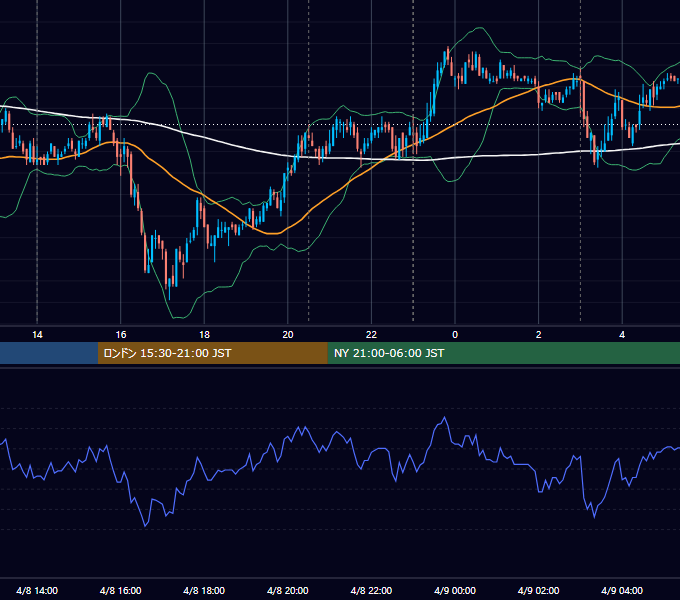Click the 4/9 04:00 oscillator time label
Image resolution: width=680 pixels, height=600 pixels.
point(622,590)
